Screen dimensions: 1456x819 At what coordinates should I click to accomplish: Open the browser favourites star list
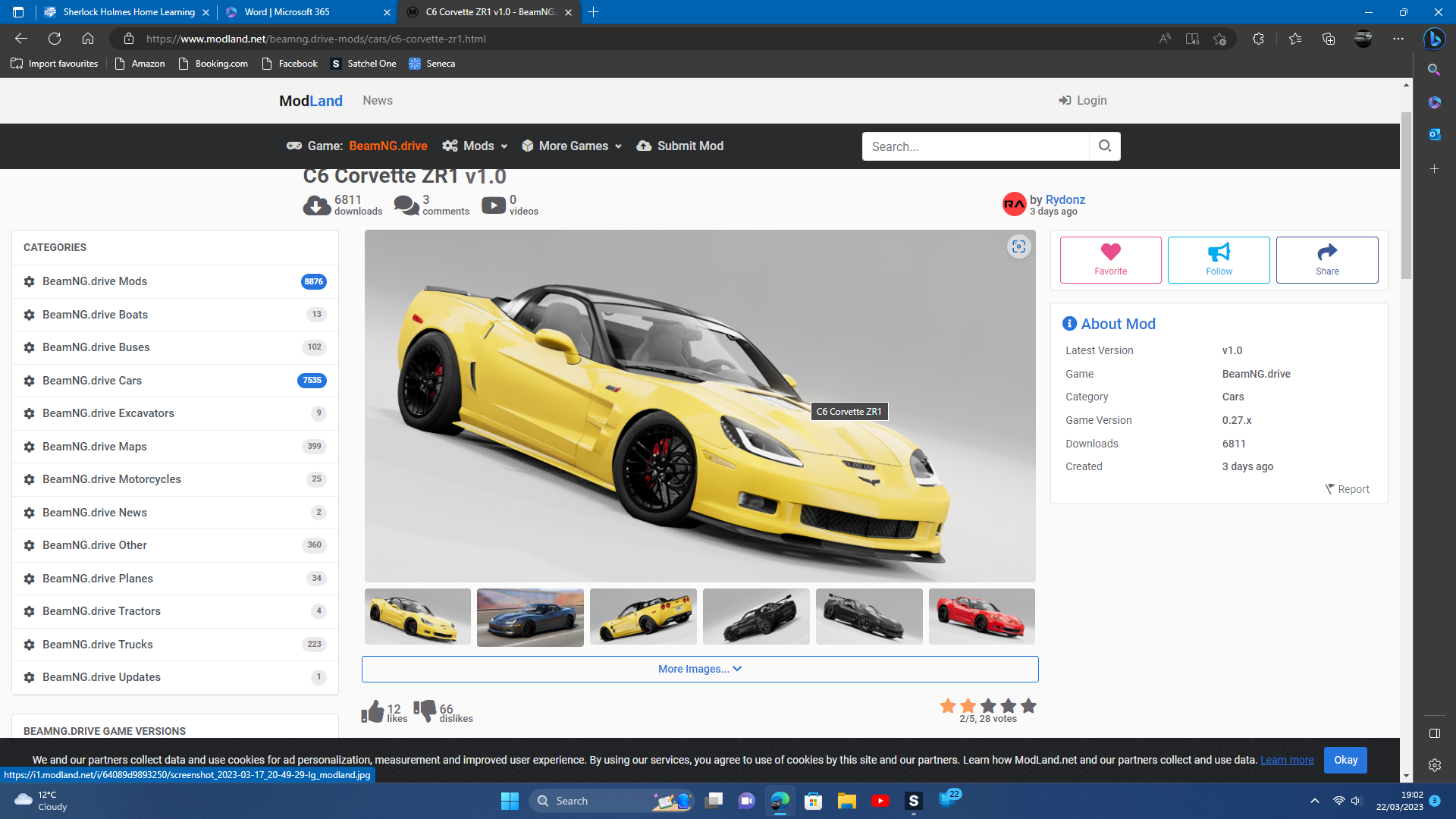click(x=1295, y=39)
